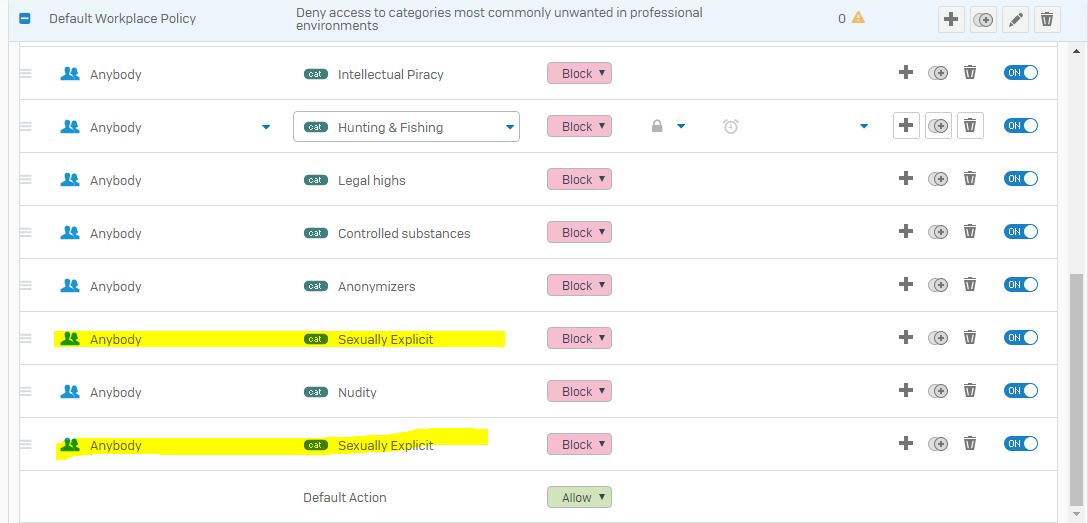Delete the Nudity rule with its trash icon
Screen dimensions: 1088x523
coord(970,391)
